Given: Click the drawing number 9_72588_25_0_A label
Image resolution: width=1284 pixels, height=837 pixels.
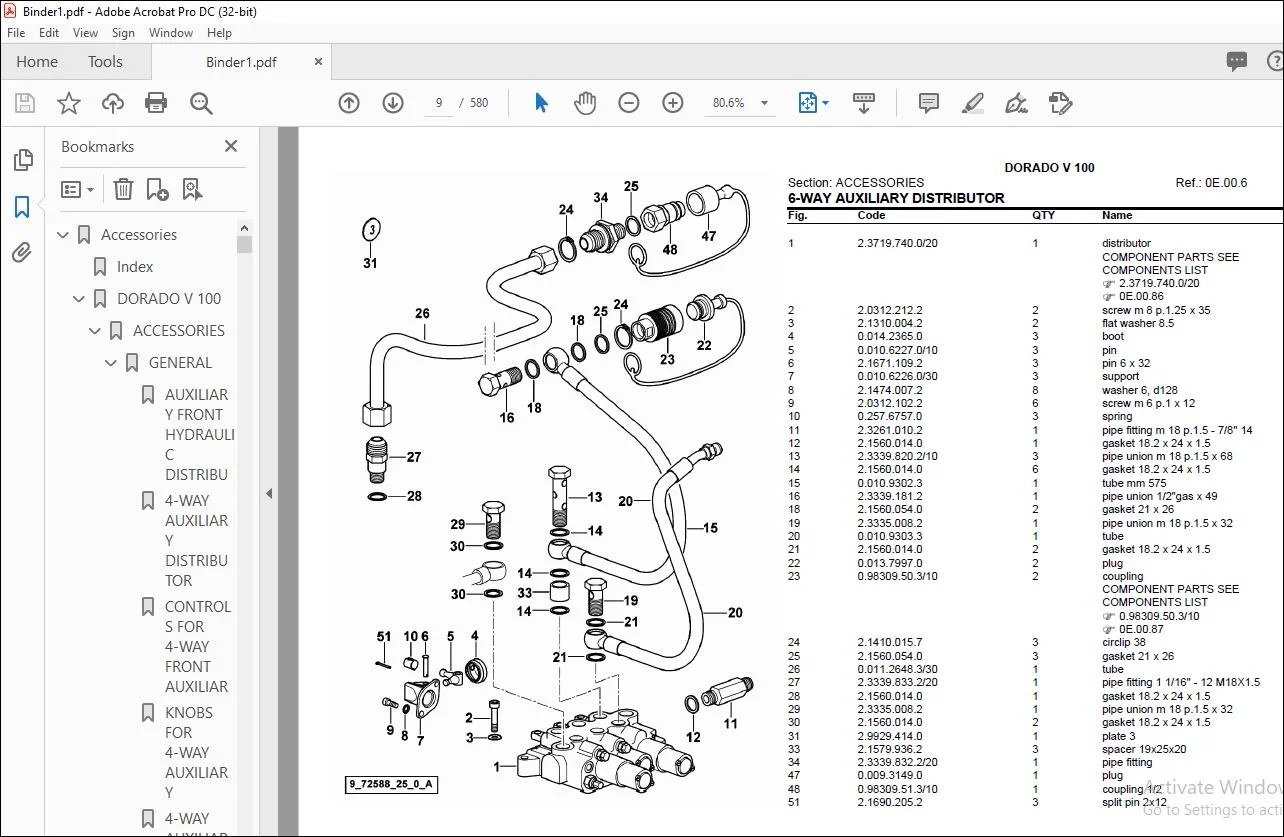Looking at the screenshot, I should (390, 784).
